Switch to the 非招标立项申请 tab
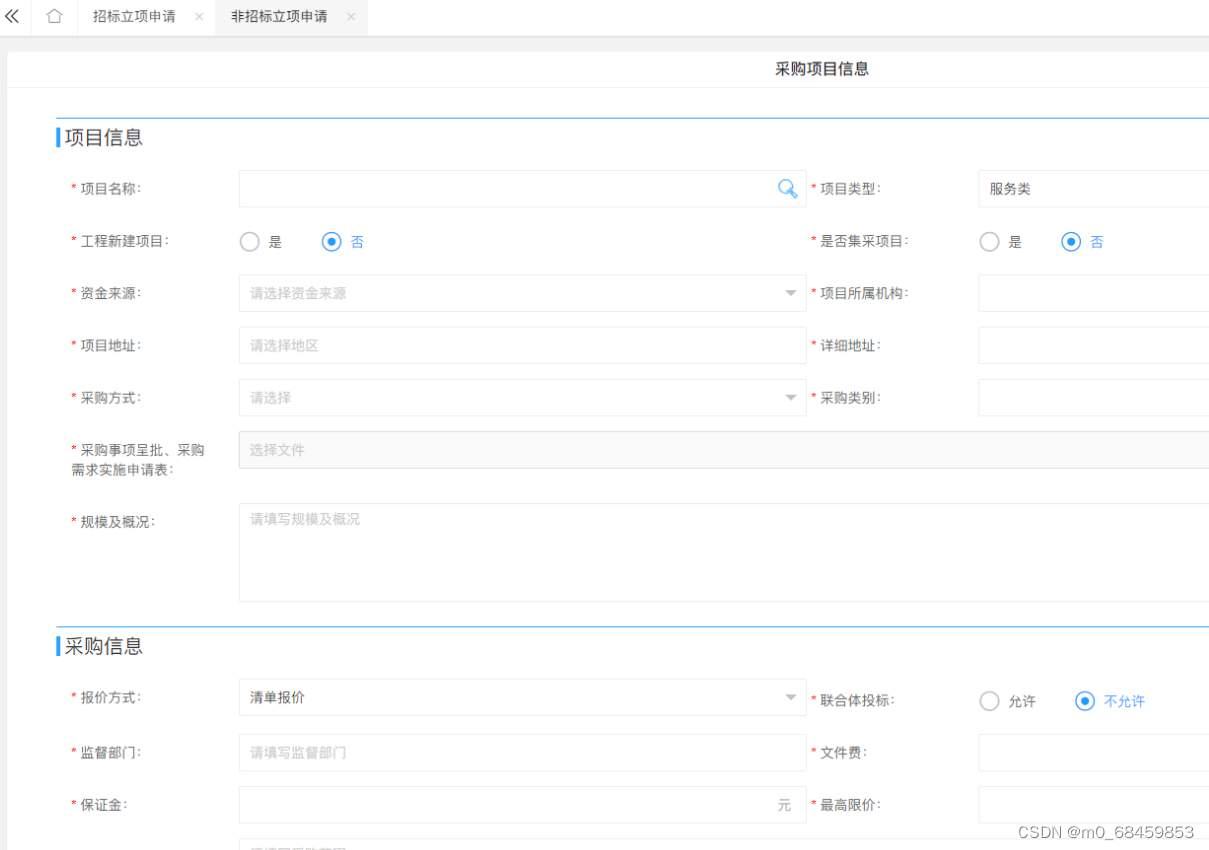1209x850 pixels. pyautogui.click(x=283, y=17)
